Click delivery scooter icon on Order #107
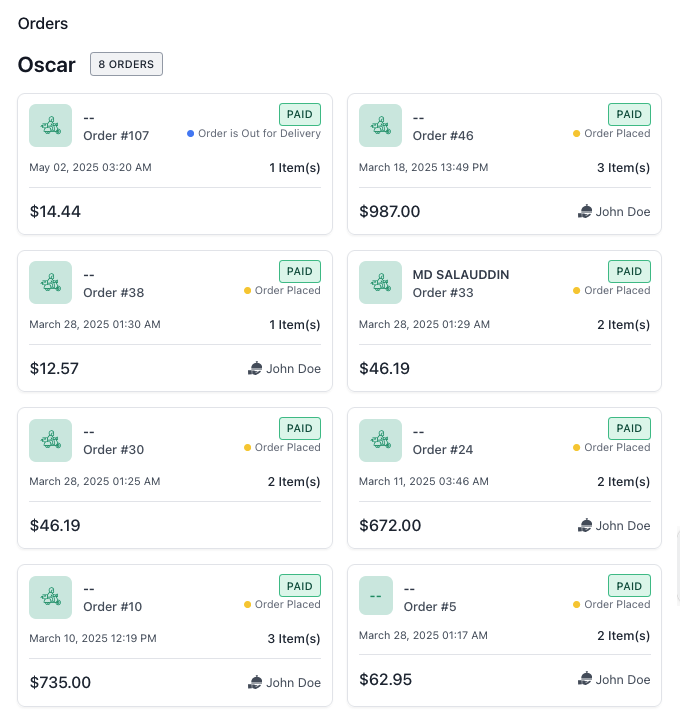Screen dimensions: 680x725 [x=50, y=125]
